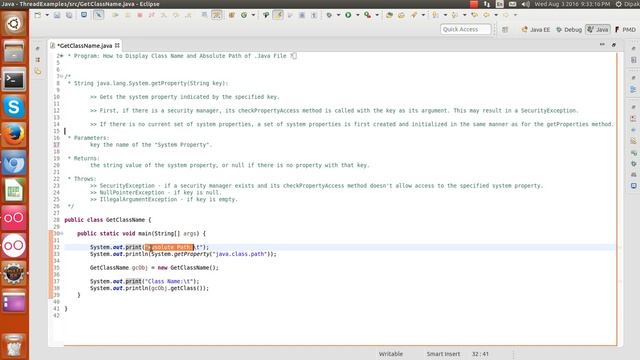Collapse the main method at line 30
Screen dimensions: 640x360
[x=62, y=233]
